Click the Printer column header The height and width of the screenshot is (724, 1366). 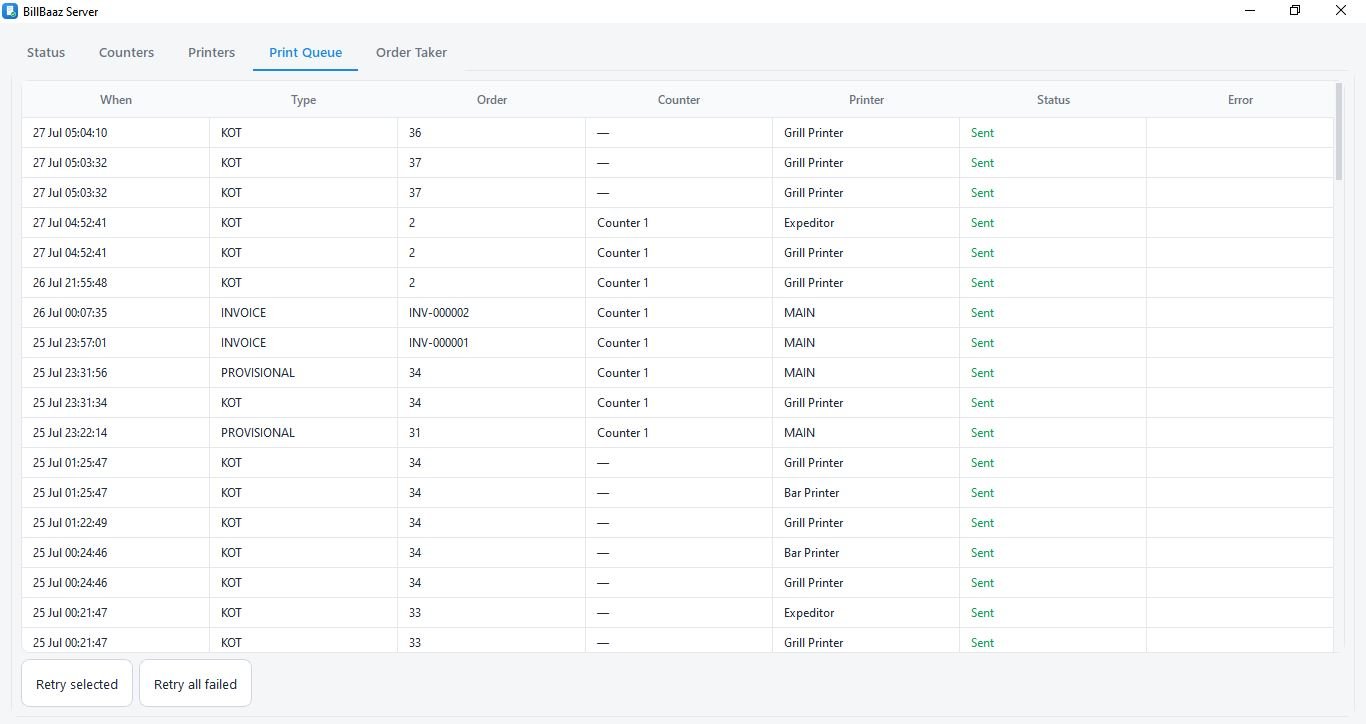click(x=866, y=100)
